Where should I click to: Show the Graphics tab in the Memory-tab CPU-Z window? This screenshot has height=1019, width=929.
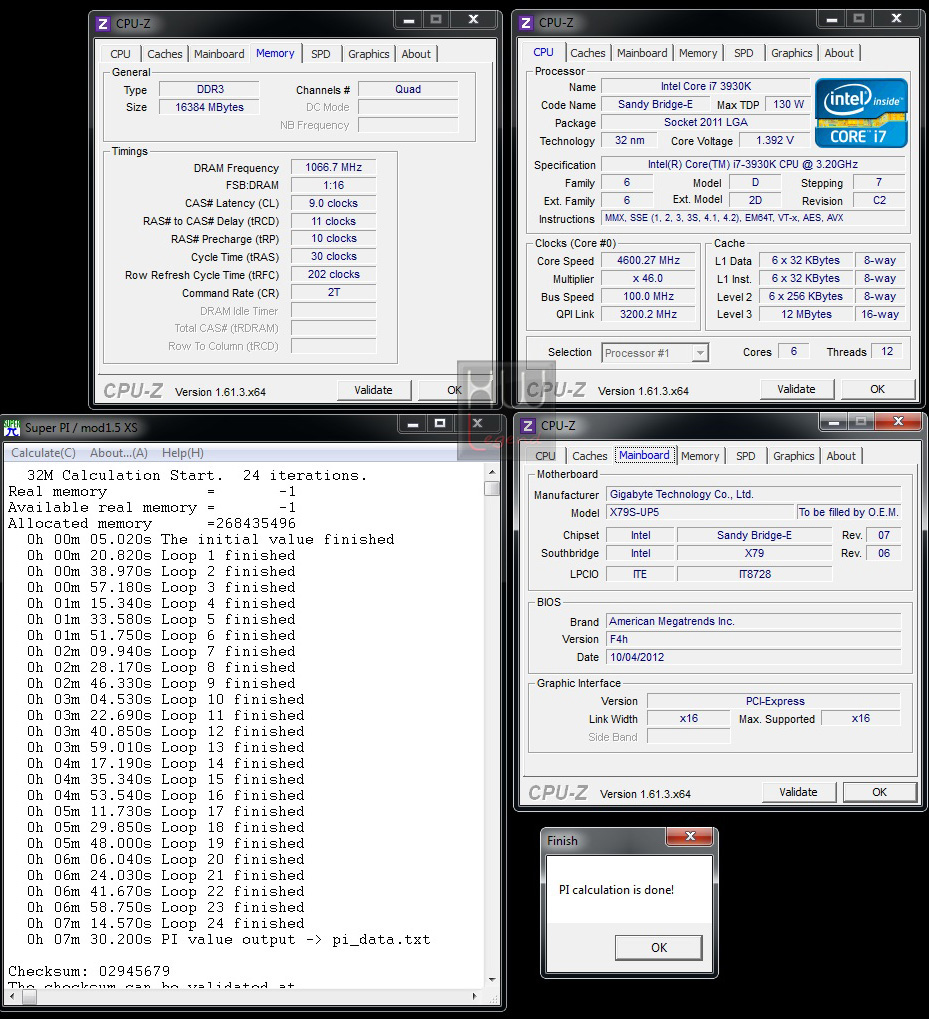pyautogui.click(x=368, y=54)
